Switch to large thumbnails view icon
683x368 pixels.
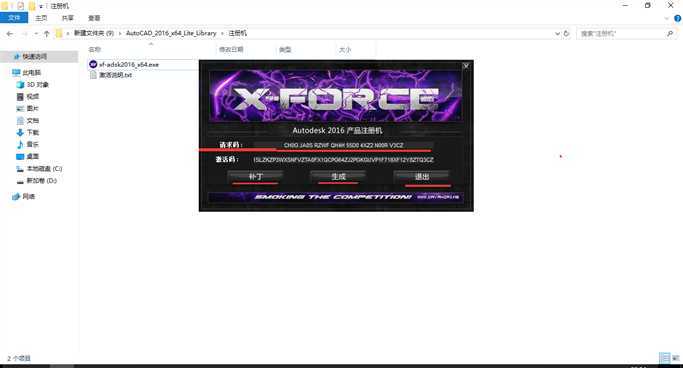click(676, 358)
